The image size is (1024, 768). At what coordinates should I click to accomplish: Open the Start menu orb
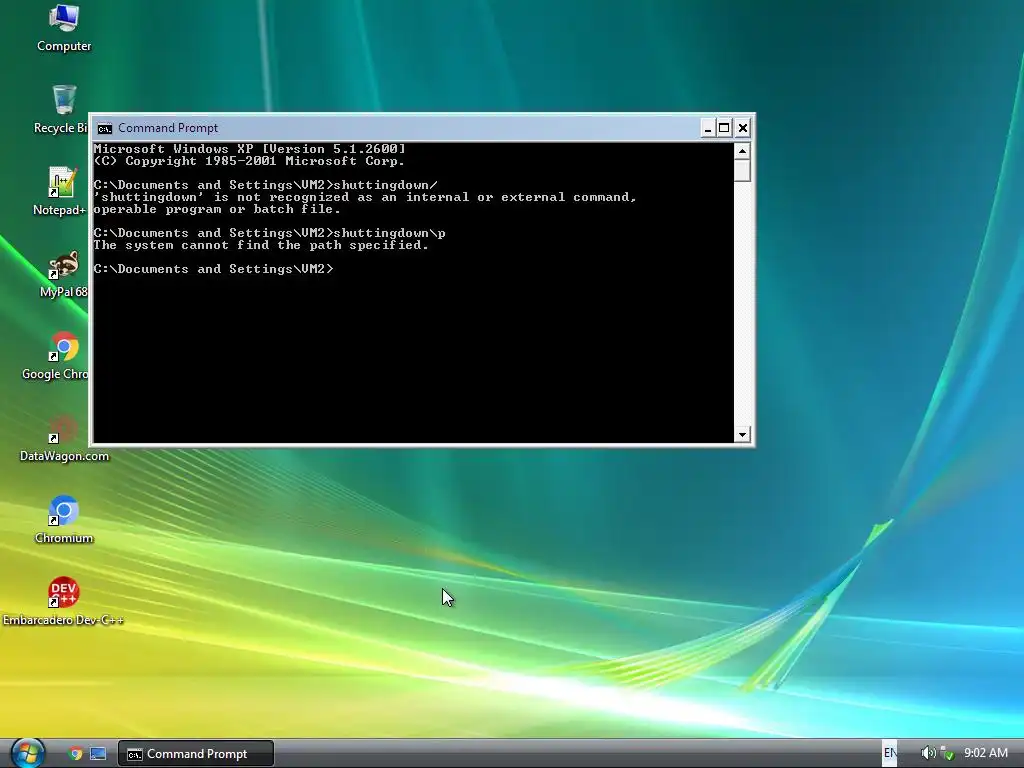click(28, 753)
